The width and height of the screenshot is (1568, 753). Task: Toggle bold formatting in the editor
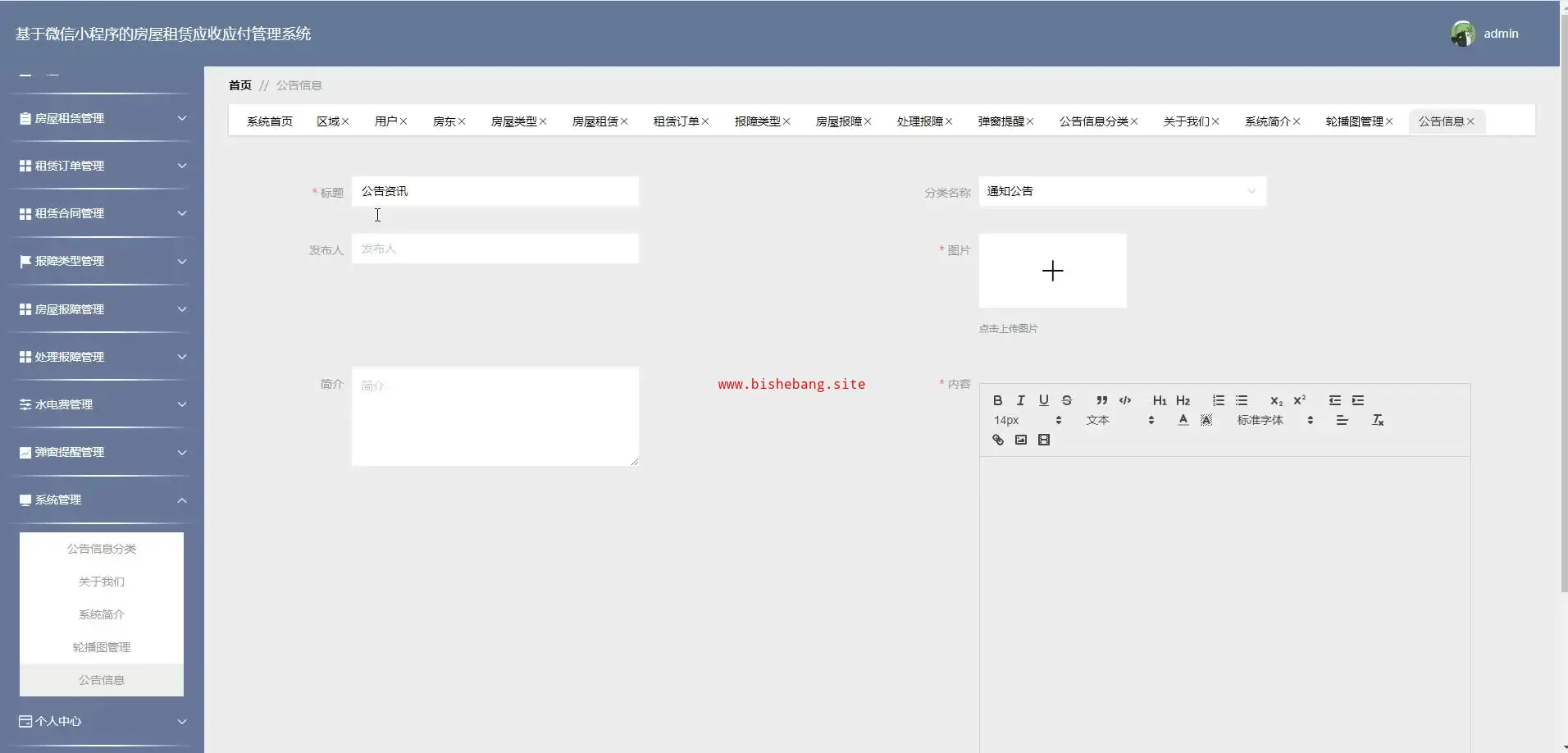point(997,400)
